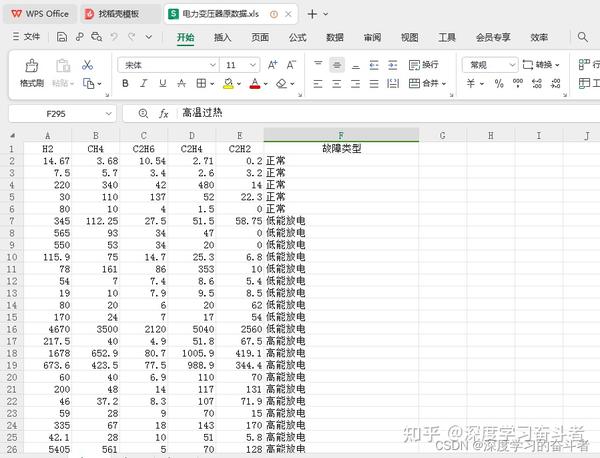The width and height of the screenshot is (600, 458).
Task: Click the Thousands separator icon
Action: [518, 83]
